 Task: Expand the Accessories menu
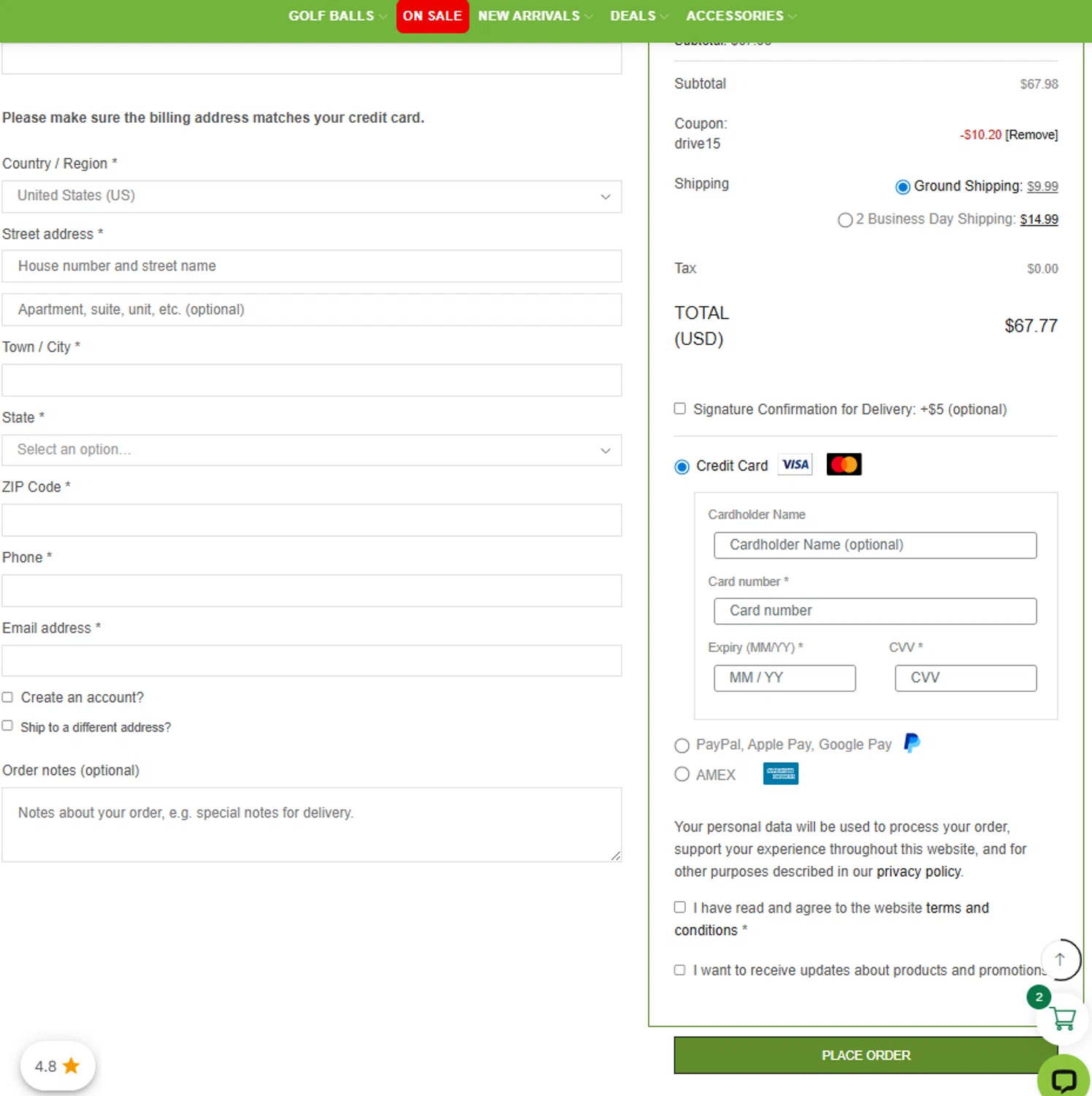tap(741, 16)
